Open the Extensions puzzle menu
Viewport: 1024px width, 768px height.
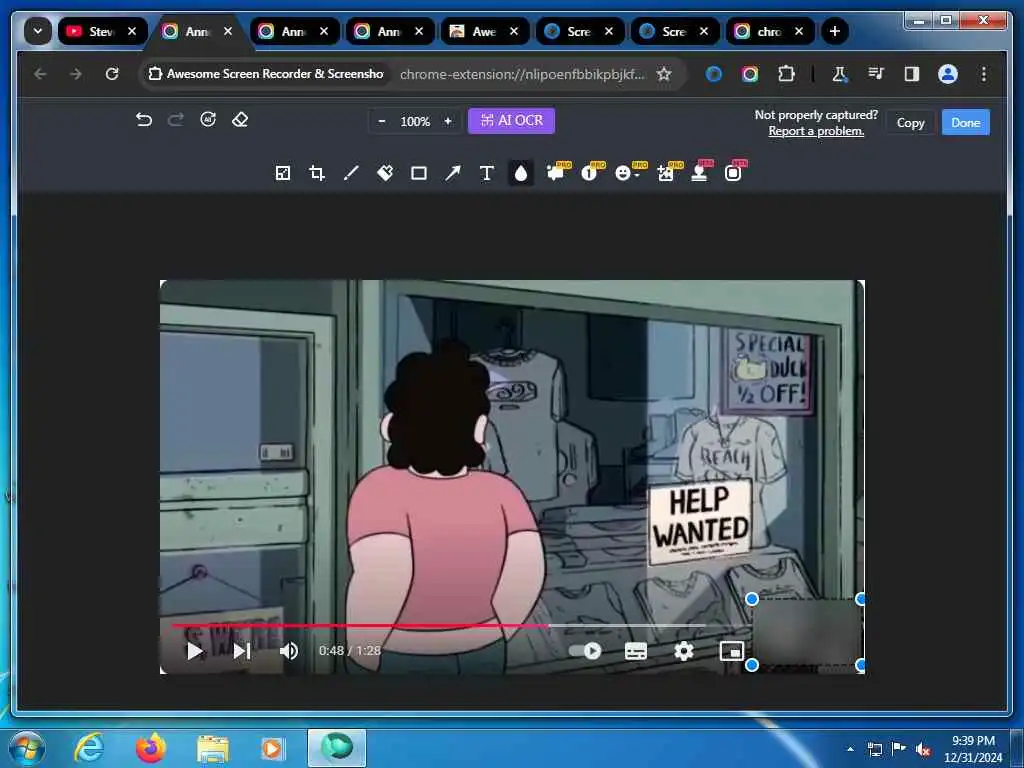click(786, 74)
